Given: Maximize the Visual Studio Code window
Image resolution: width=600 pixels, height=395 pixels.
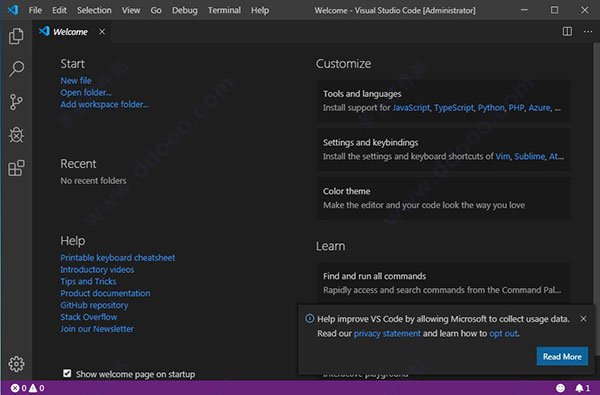Looking at the screenshot, I should coord(554,10).
